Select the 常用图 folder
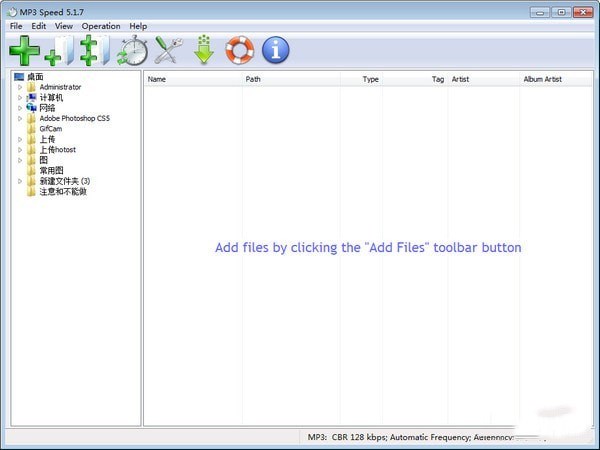This screenshot has width=600, height=450. pyautogui.click(x=52, y=171)
